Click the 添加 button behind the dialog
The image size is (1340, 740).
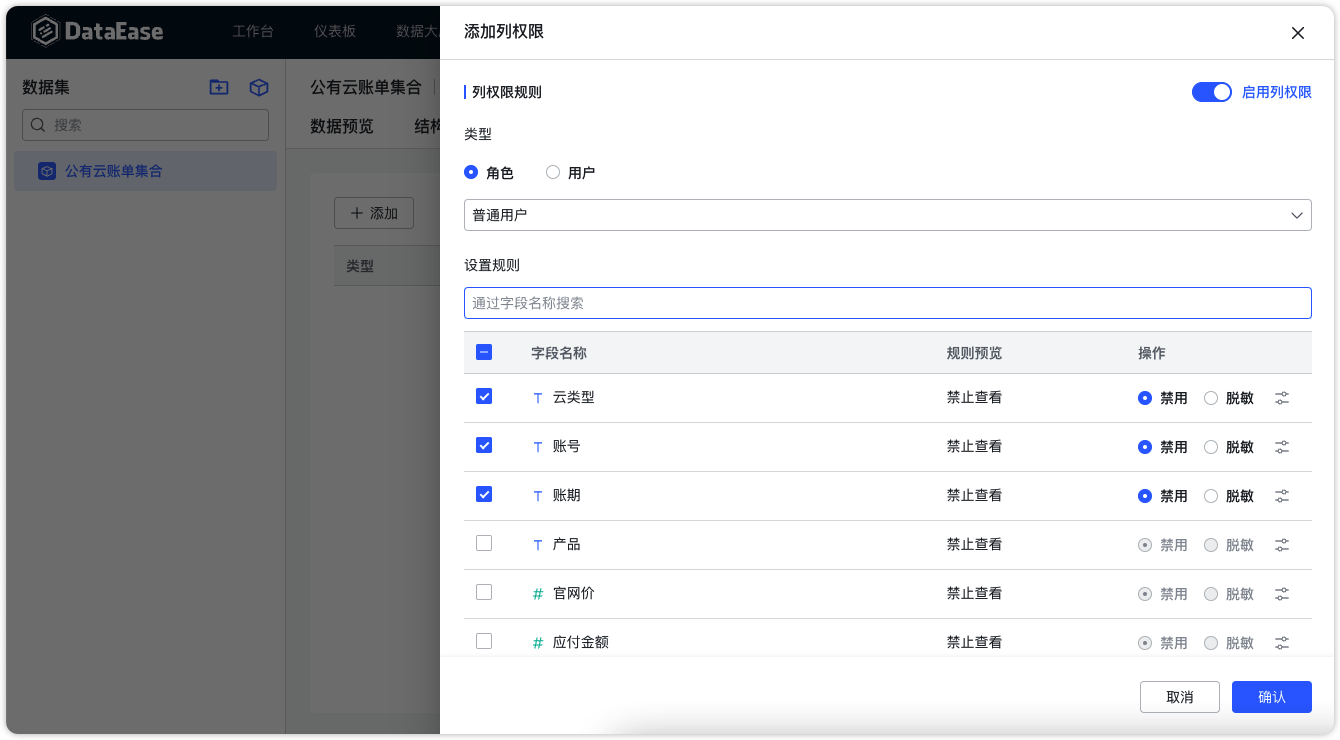tap(374, 213)
